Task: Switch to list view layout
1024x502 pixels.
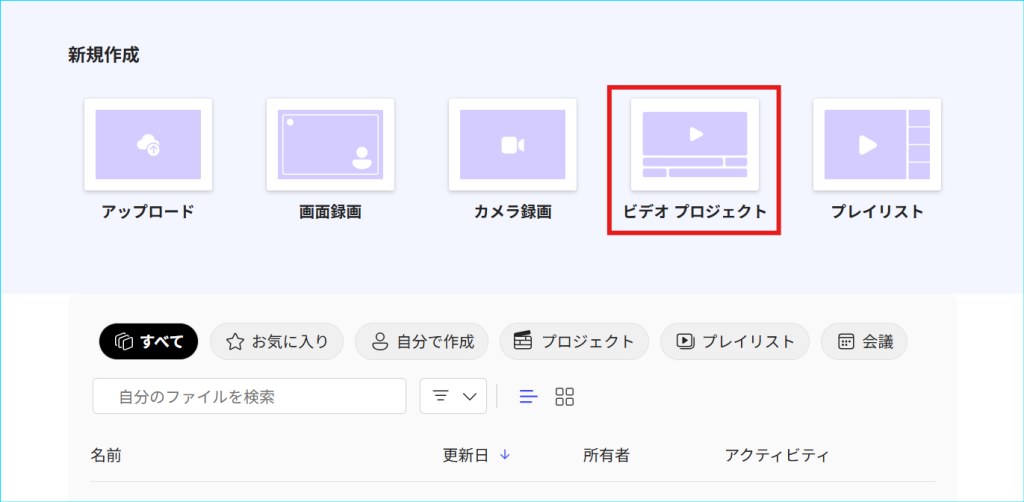Action: pyautogui.click(x=528, y=397)
